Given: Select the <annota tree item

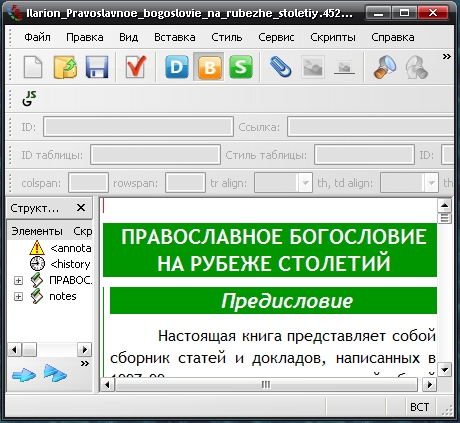Looking at the screenshot, I should click(71, 248).
